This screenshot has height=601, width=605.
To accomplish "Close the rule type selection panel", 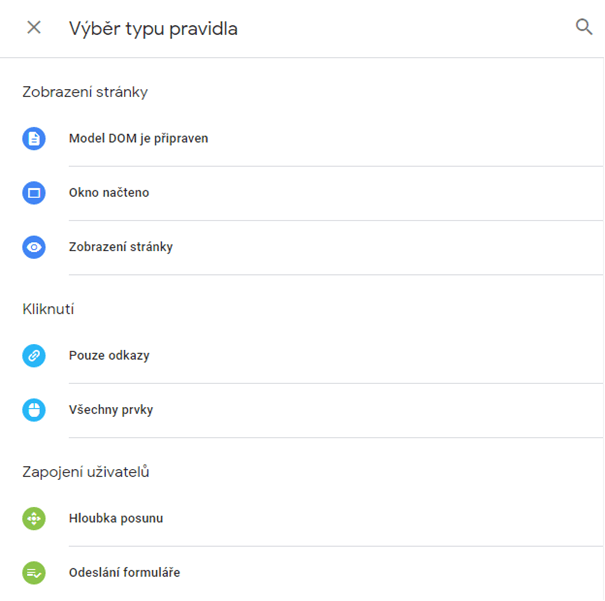I will (x=34, y=28).
